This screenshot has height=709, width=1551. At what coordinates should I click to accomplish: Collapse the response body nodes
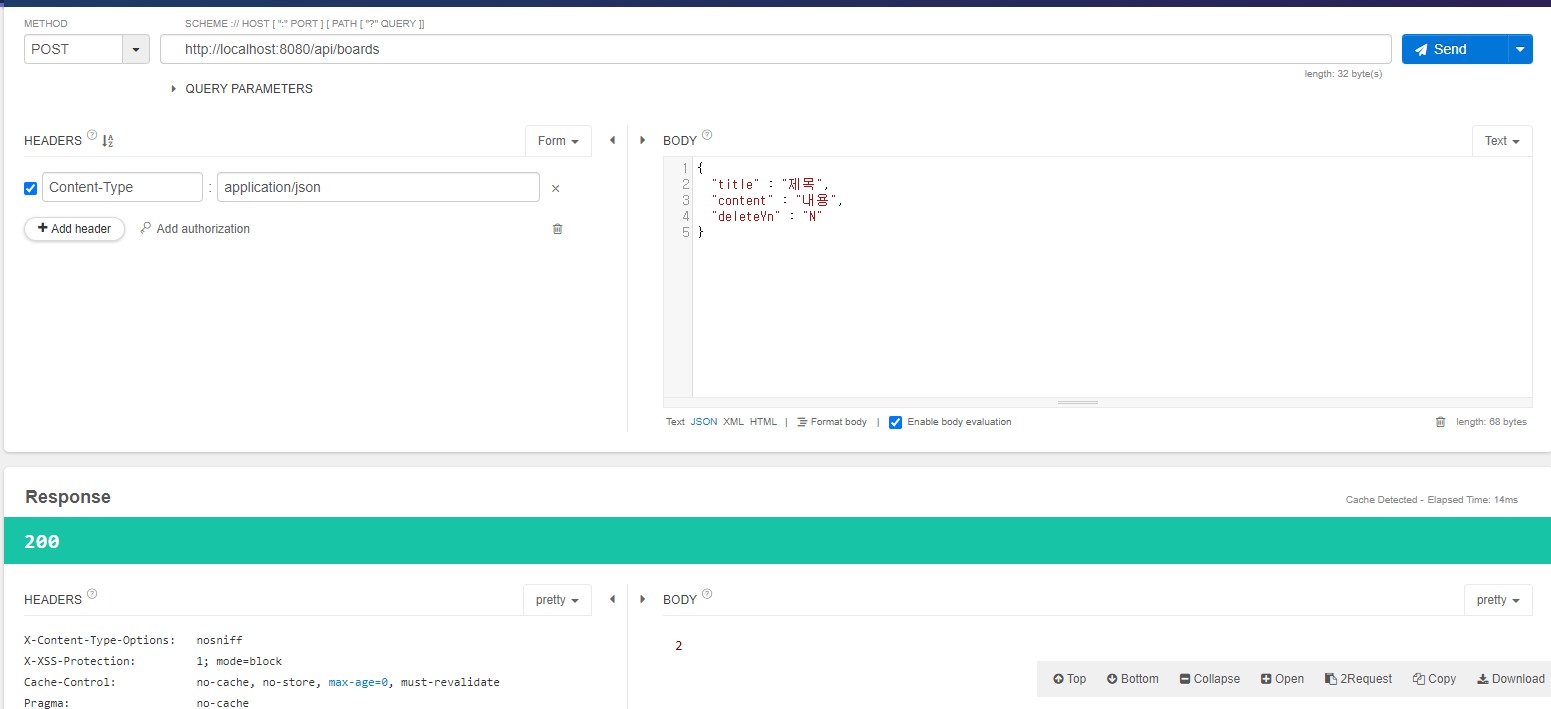tap(1209, 679)
